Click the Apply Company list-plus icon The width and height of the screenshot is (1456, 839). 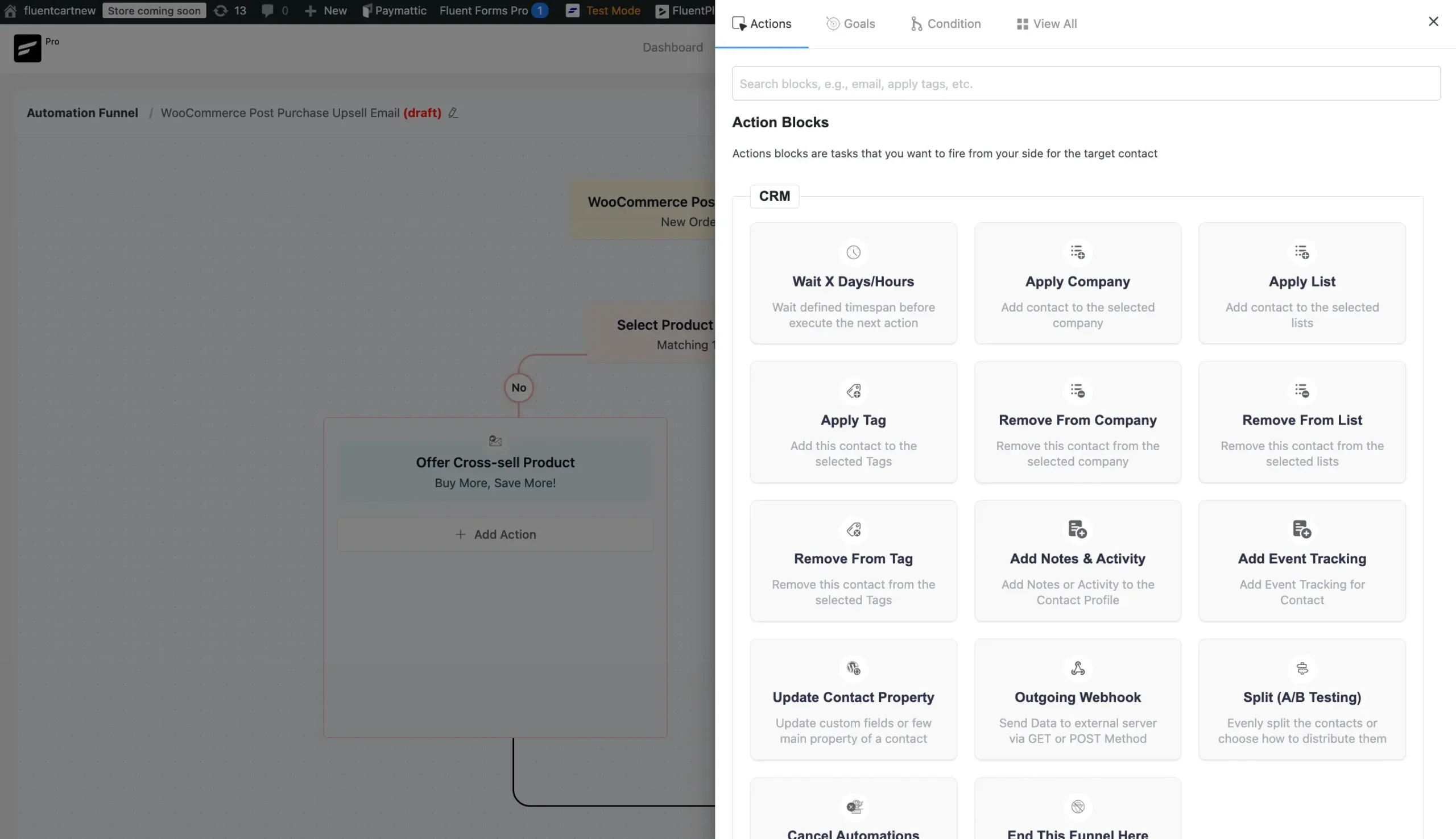point(1077,252)
